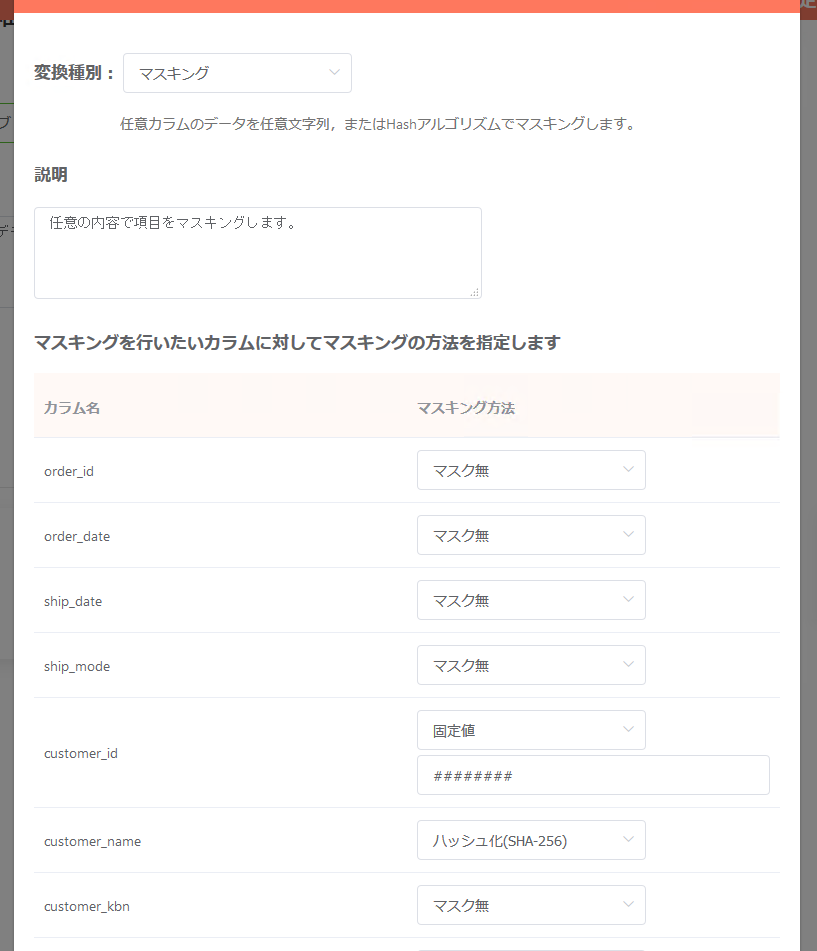
Task: Click into the 説明 description textarea
Action: click(x=258, y=253)
